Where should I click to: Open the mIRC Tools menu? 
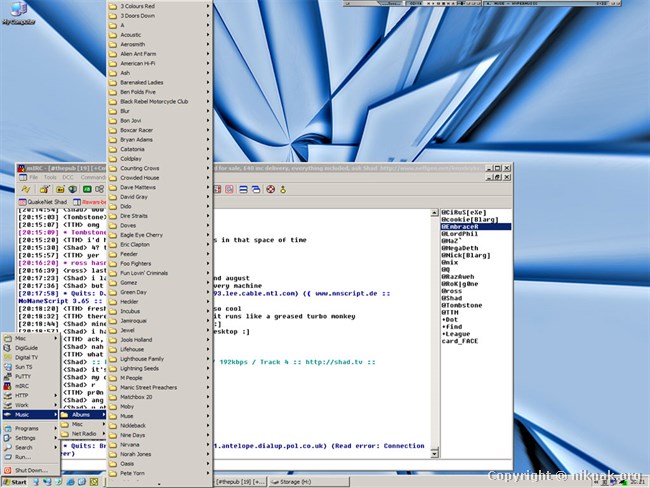[50, 177]
